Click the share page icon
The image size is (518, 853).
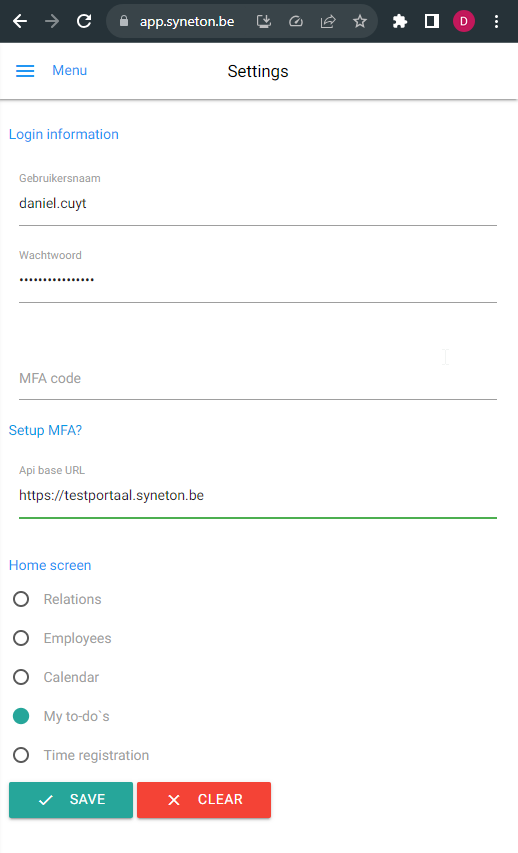(x=328, y=21)
